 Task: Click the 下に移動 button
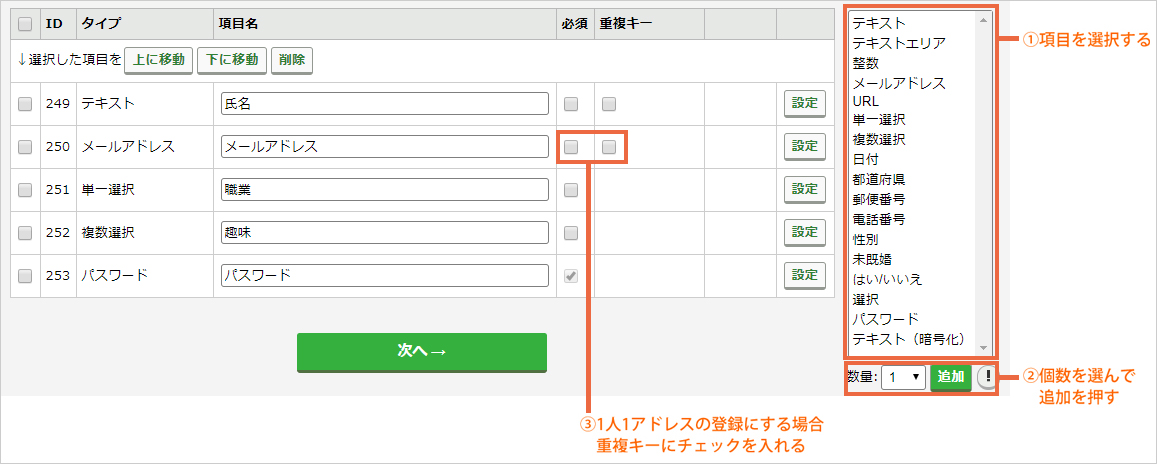click(232, 60)
